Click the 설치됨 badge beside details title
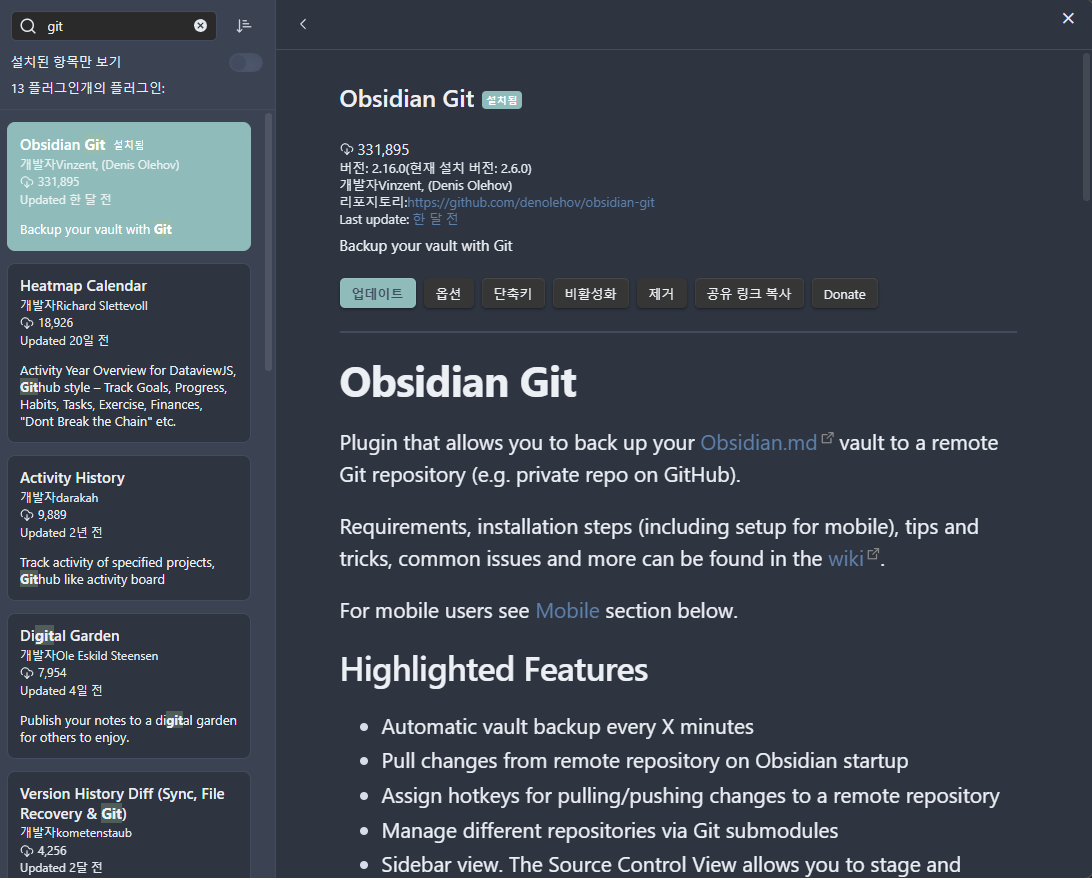 [x=502, y=100]
